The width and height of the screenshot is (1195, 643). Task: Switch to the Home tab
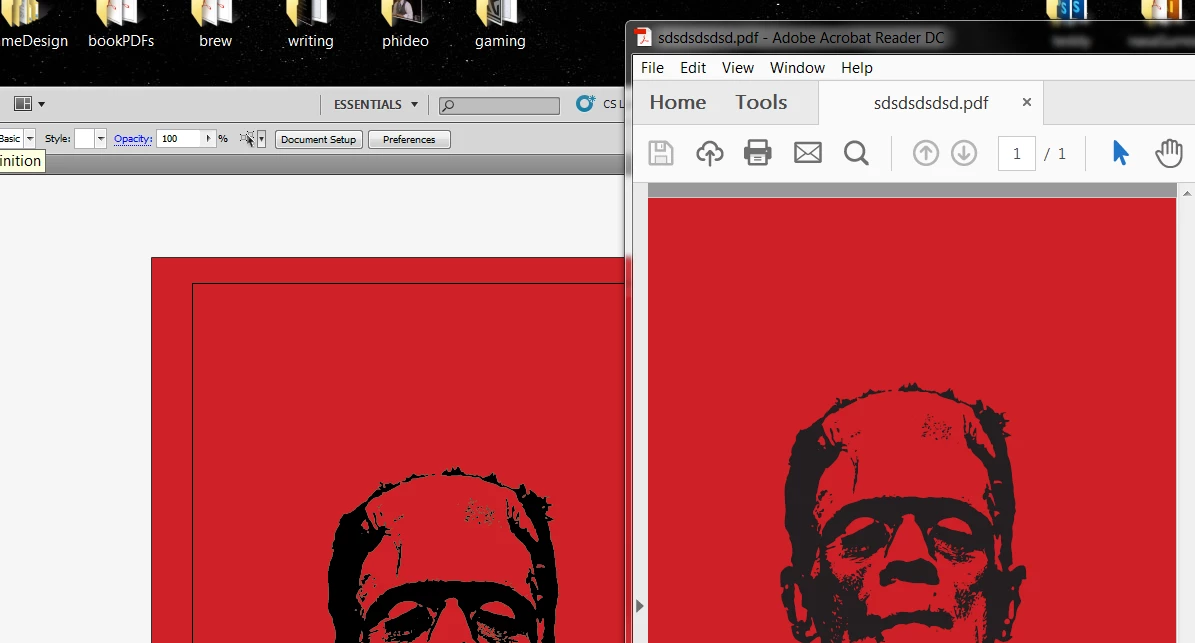pyautogui.click(x=678, y=102)
